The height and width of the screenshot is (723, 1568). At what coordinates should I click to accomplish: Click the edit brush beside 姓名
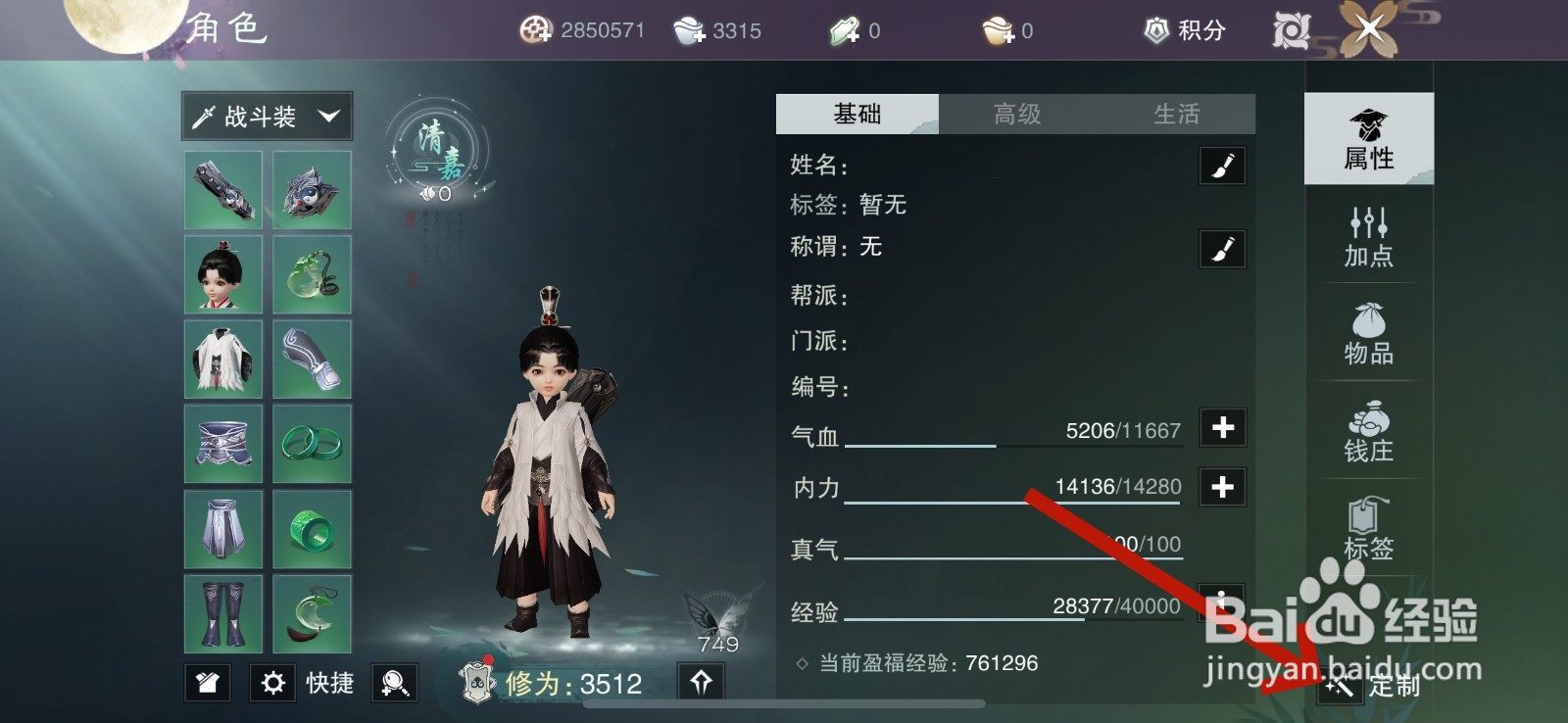point(1222,166)
